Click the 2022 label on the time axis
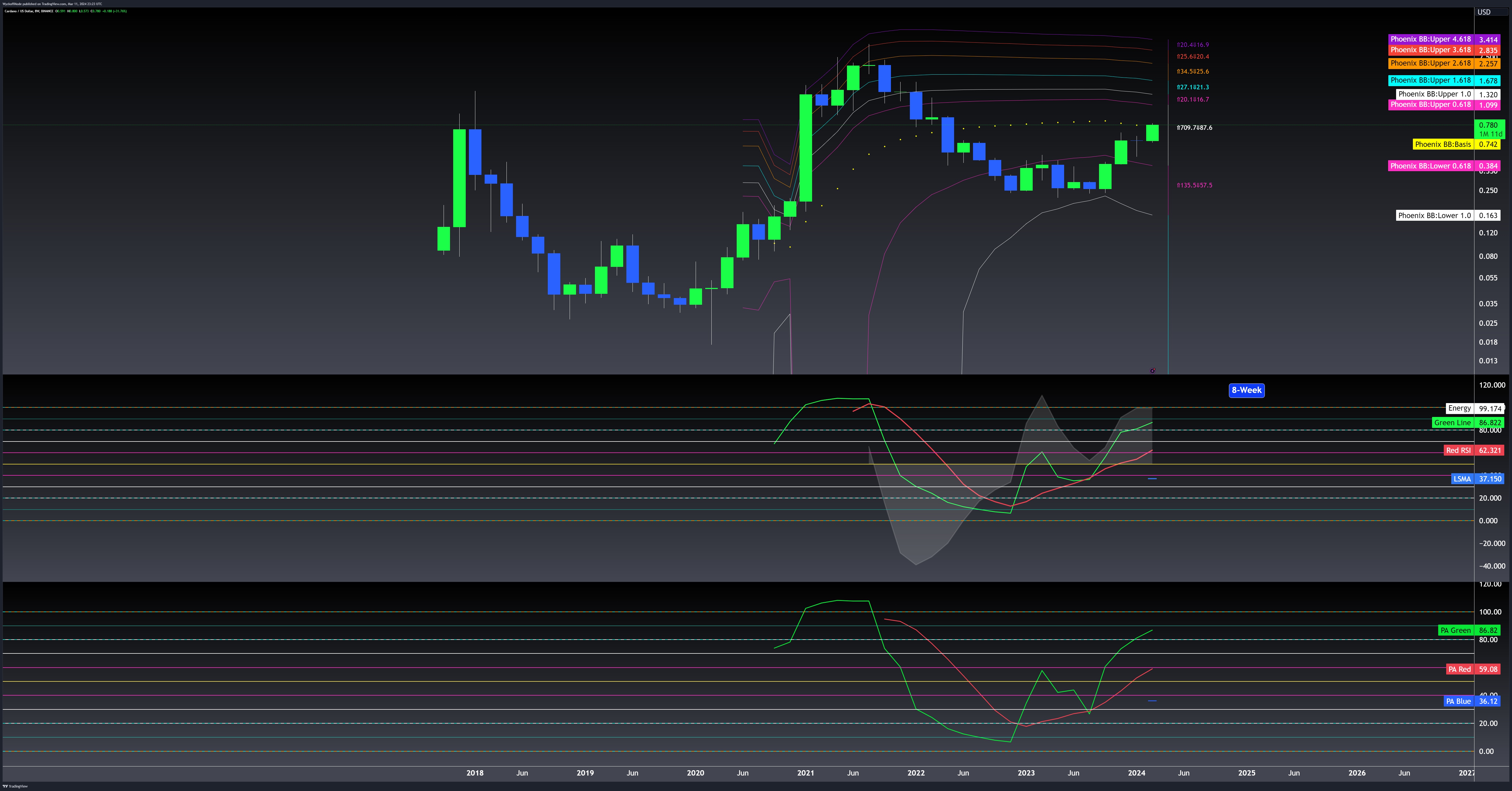1512x791 pixels. [916, 773]
